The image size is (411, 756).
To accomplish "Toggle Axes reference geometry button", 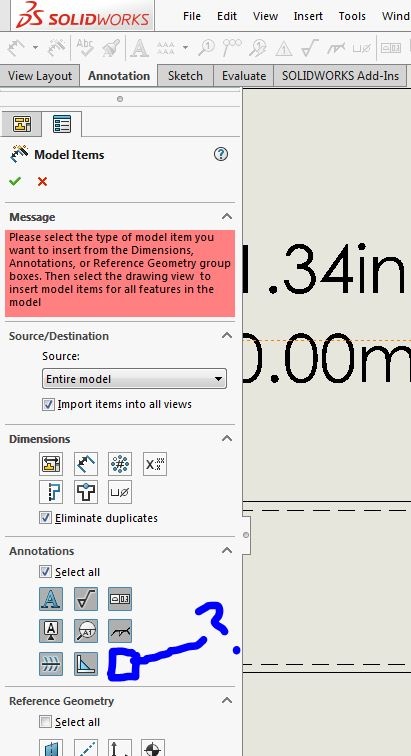I will 86,747.
